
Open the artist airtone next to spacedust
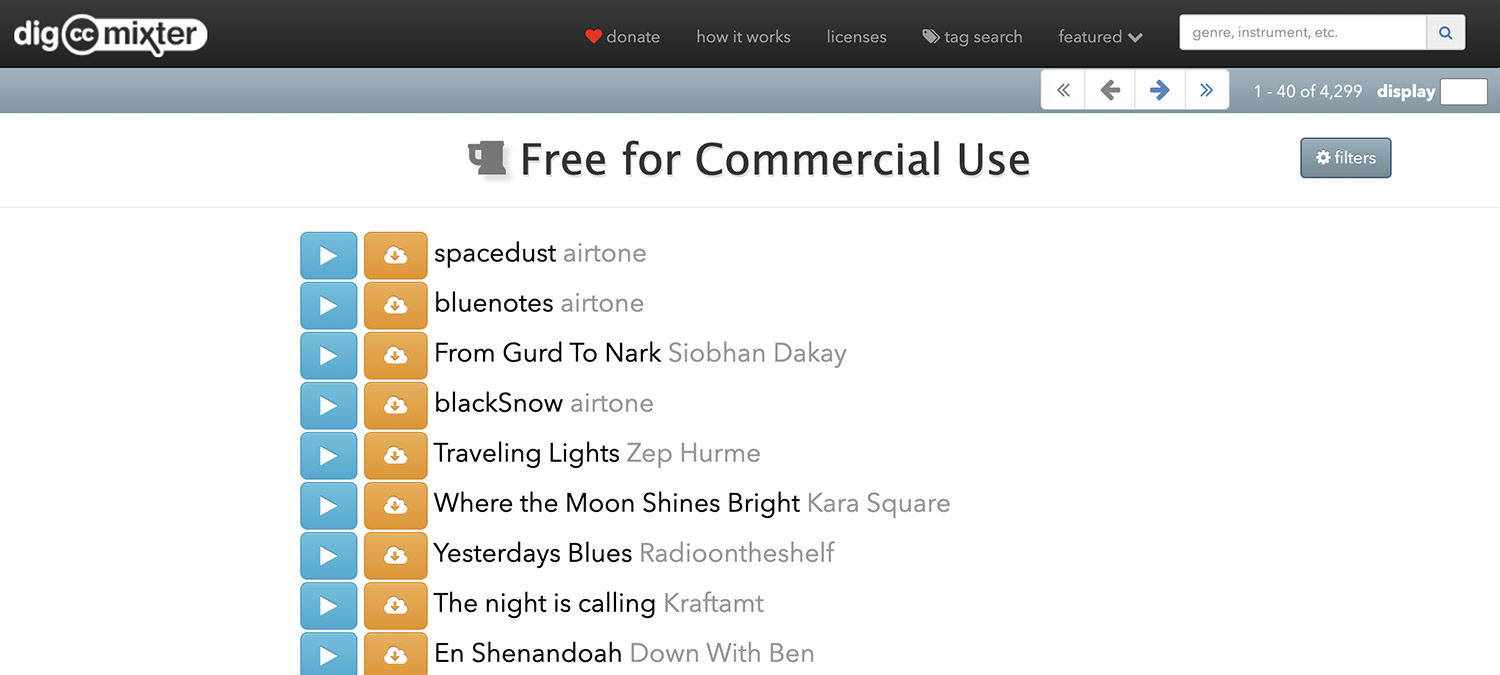point(604,253)
